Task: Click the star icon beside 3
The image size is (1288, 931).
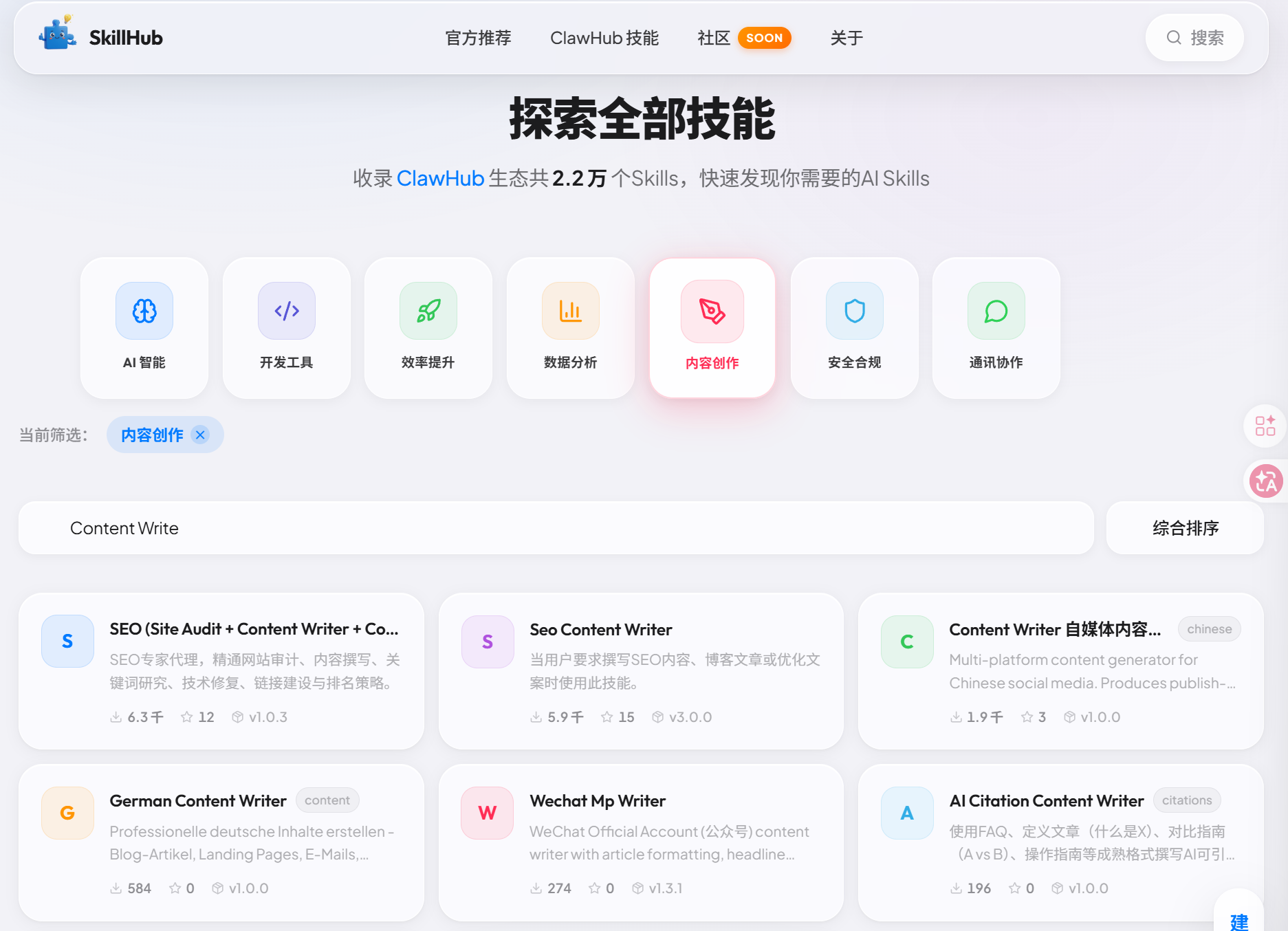Action: pos(1027,717)
